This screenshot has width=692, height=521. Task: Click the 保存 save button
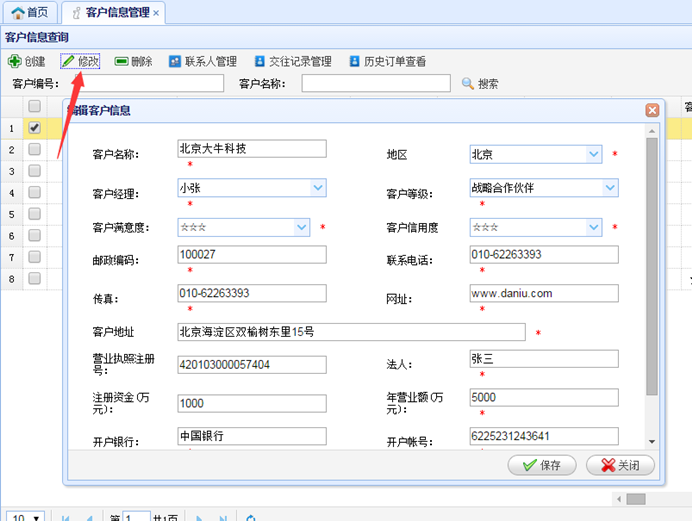[542, 465]
